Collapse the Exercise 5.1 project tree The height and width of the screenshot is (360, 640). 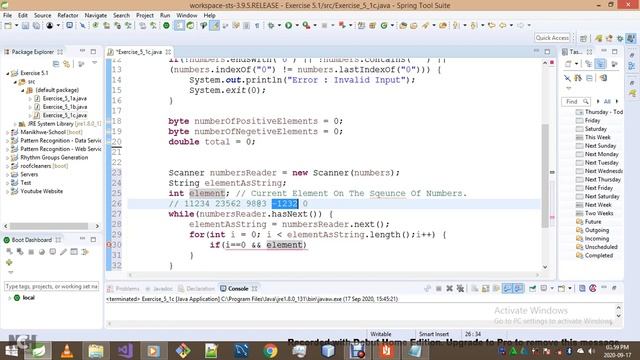point(8,73)
